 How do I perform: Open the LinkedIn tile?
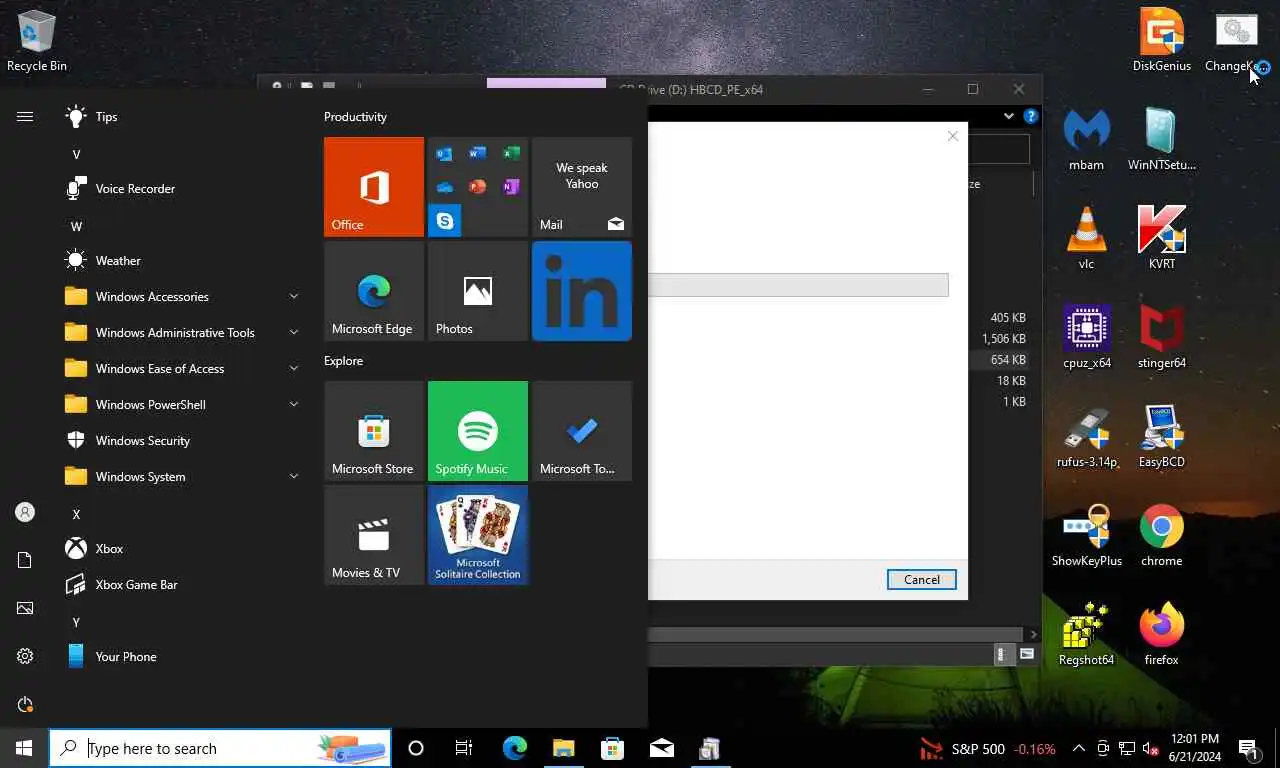click(582, 291)
